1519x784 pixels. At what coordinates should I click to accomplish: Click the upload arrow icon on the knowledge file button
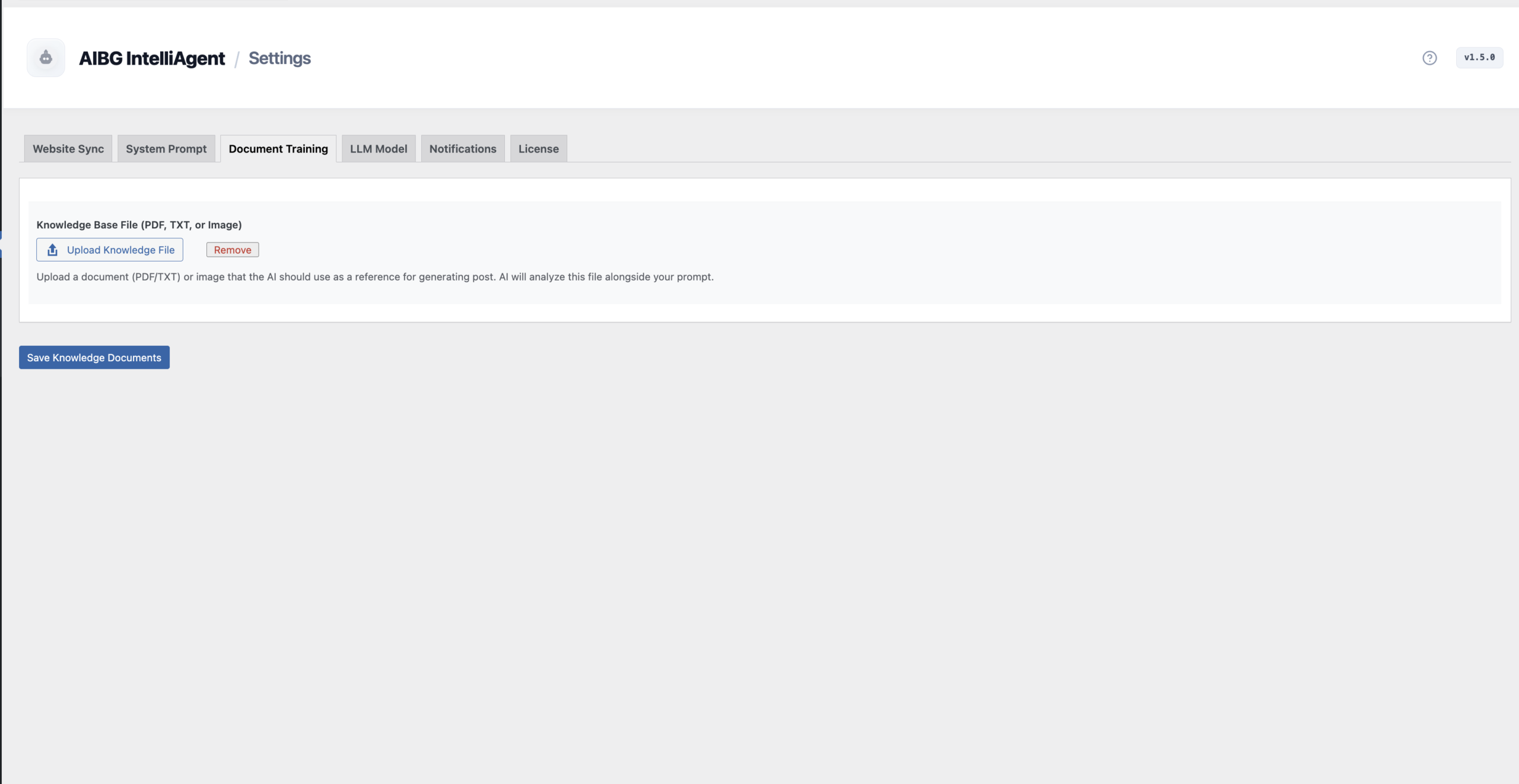pyautogui.click(x=52, y=250)
